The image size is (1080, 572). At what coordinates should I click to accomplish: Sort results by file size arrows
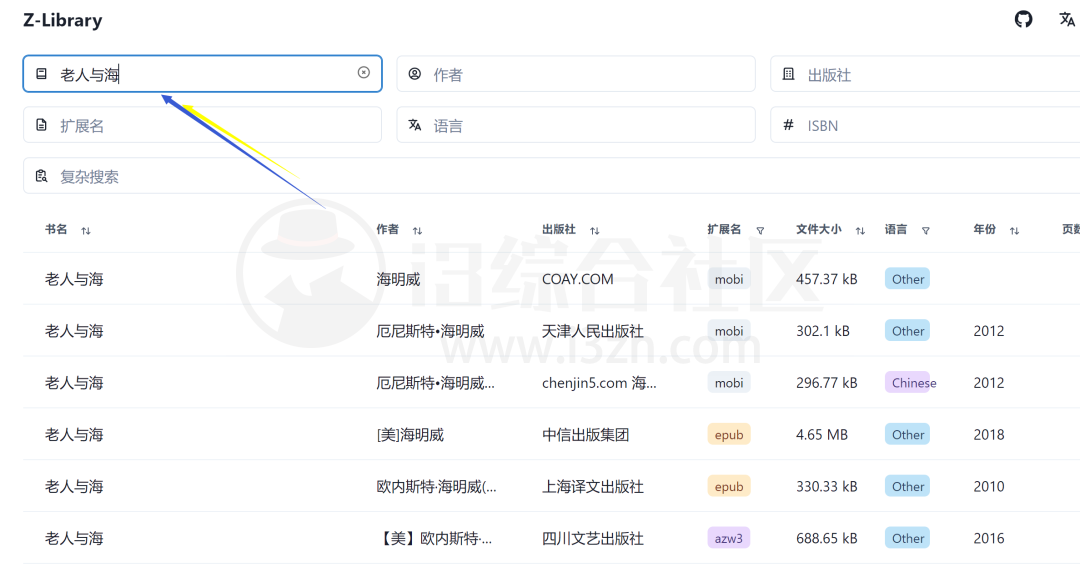tap(860, 231)
